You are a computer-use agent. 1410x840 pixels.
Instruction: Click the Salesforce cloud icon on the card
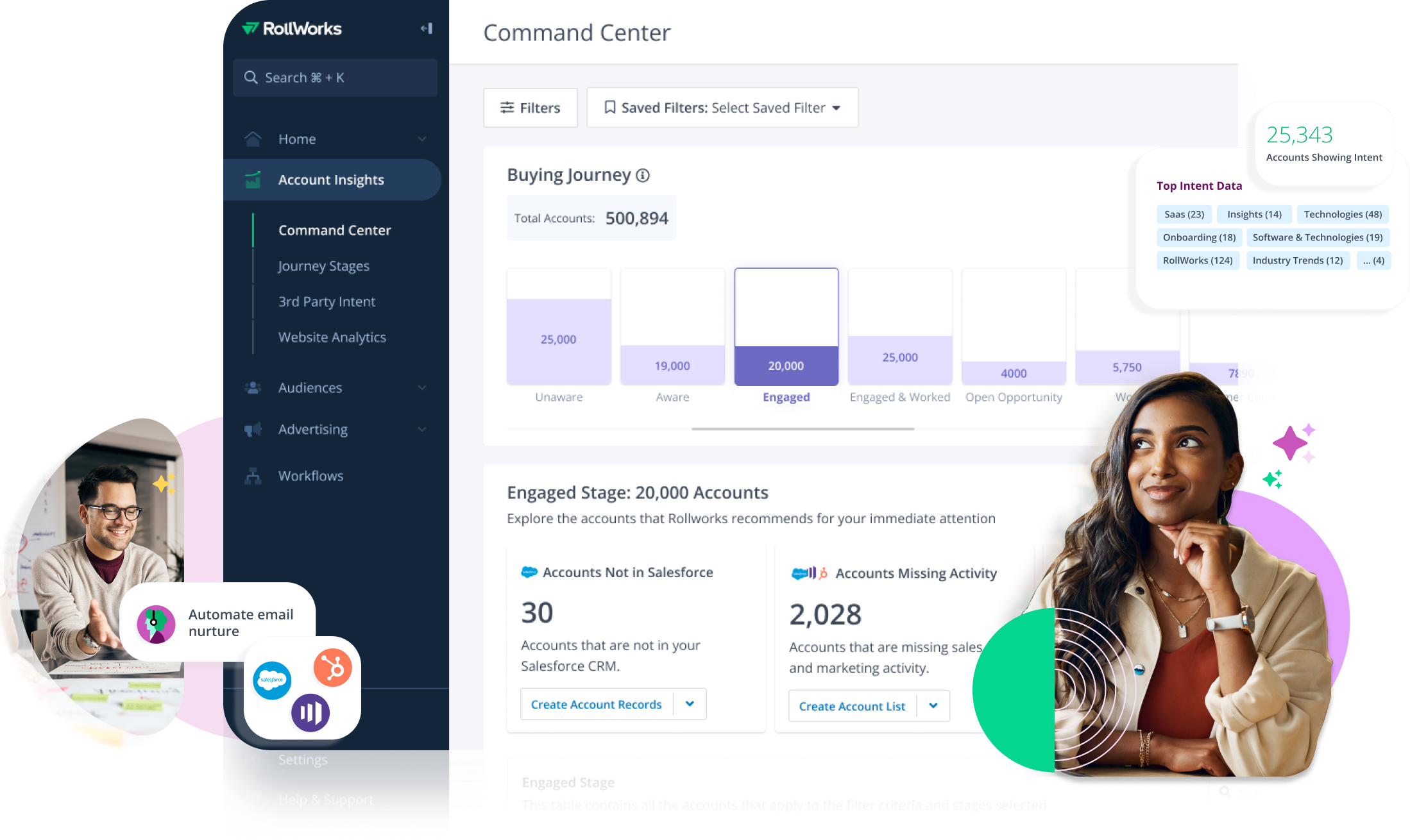pos(529,572)
